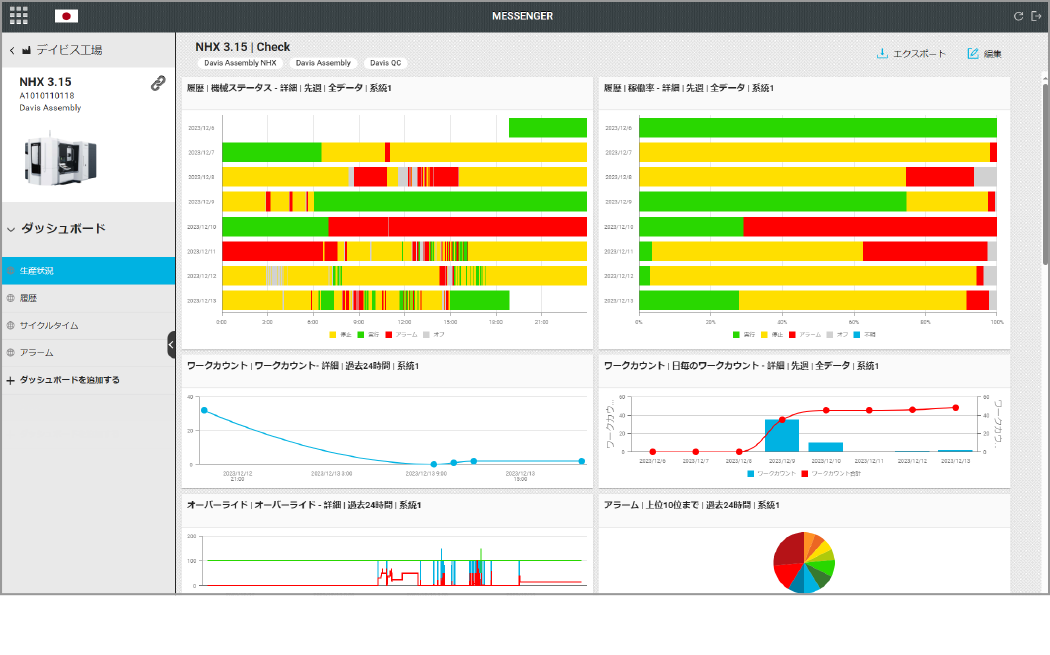Screen dimensions: 1050x655
Task: Toggle 実行 legend in 稼働率 chart
Action: pyautogui.click(x=744, y=334)
